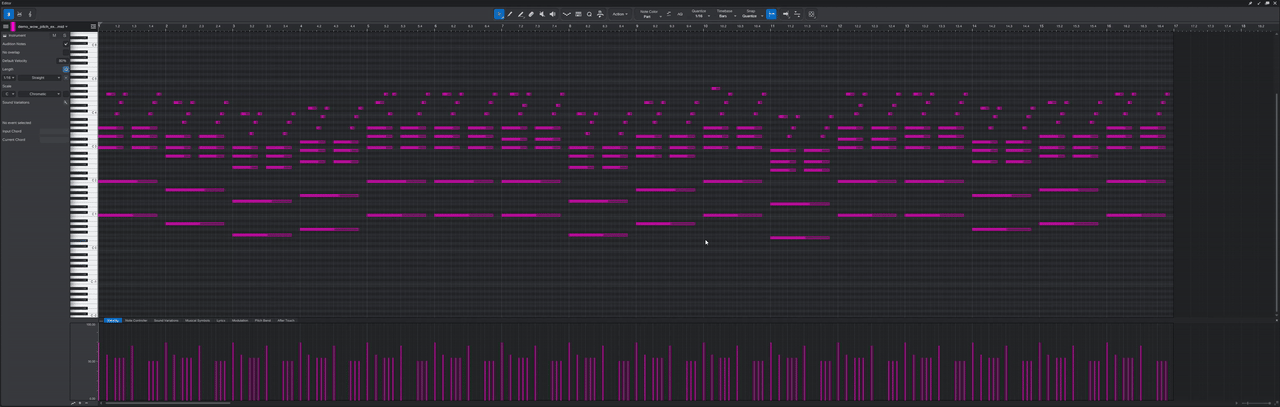
Task: Select the Paint (pencil) tool
Action: click(x=520, y=14)
